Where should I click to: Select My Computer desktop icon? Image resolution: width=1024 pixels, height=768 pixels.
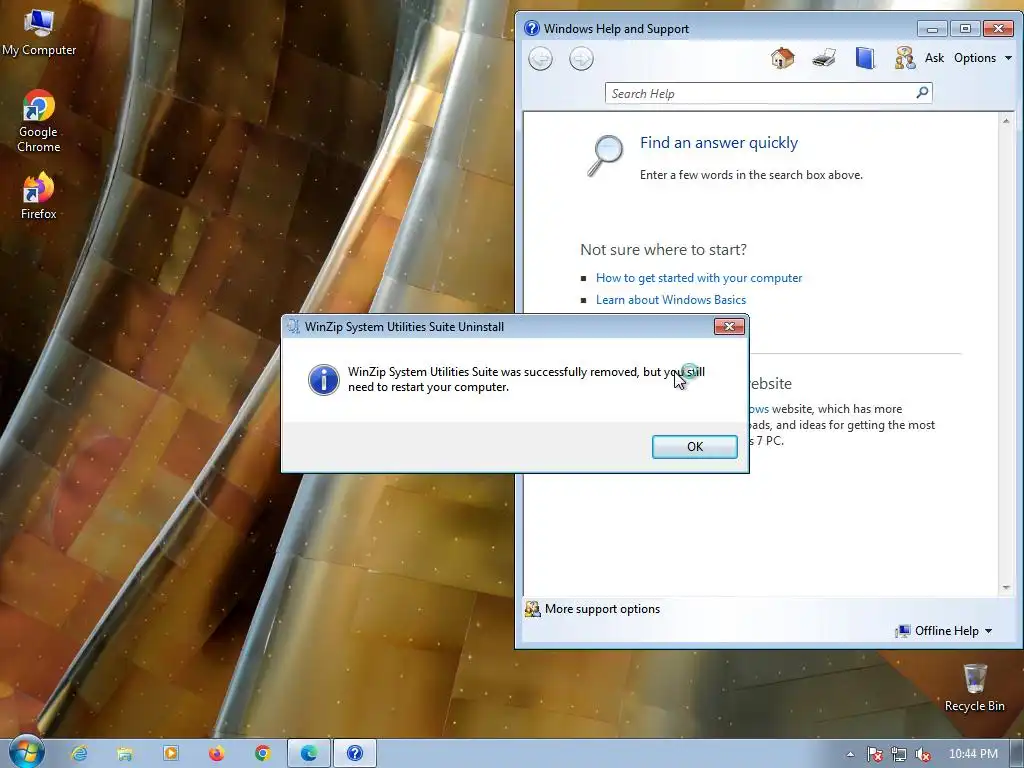pos(39,33)
